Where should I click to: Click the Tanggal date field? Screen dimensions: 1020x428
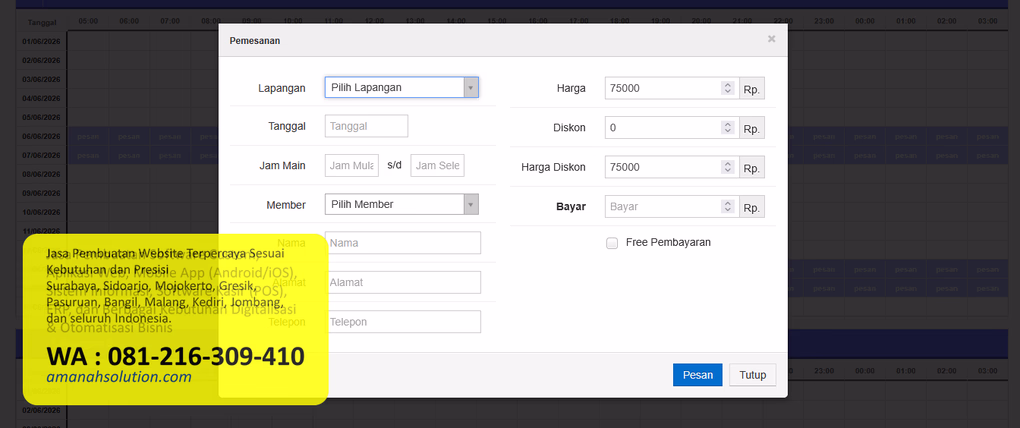(x=366, y=126)
